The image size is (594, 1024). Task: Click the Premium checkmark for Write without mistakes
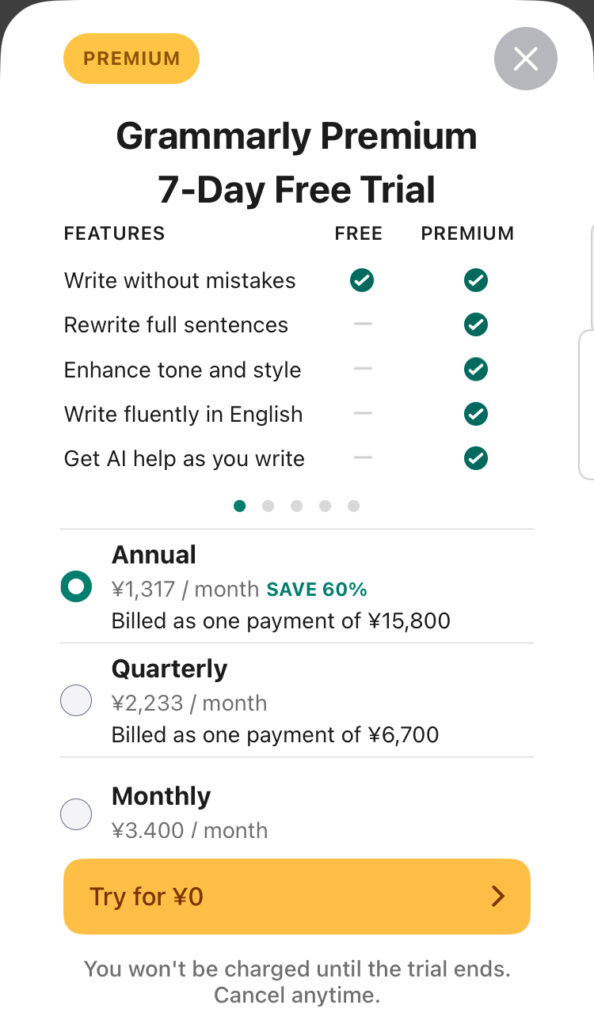click(x=476, y=281)
